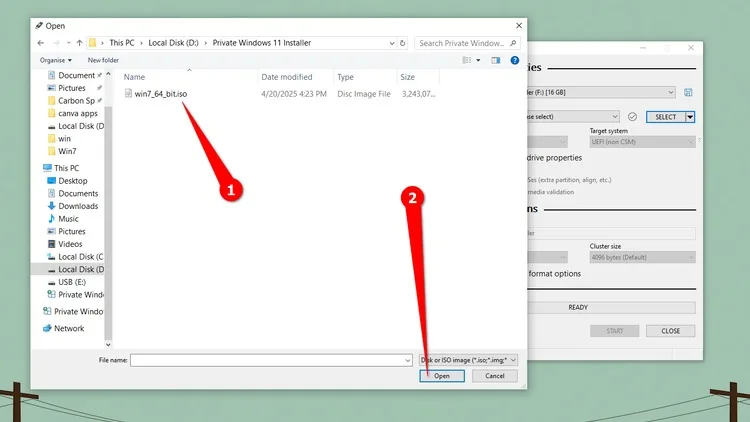750x422 pixels.
Task: Focus the Search Private Windows field
Action: (x=462, y=43)
